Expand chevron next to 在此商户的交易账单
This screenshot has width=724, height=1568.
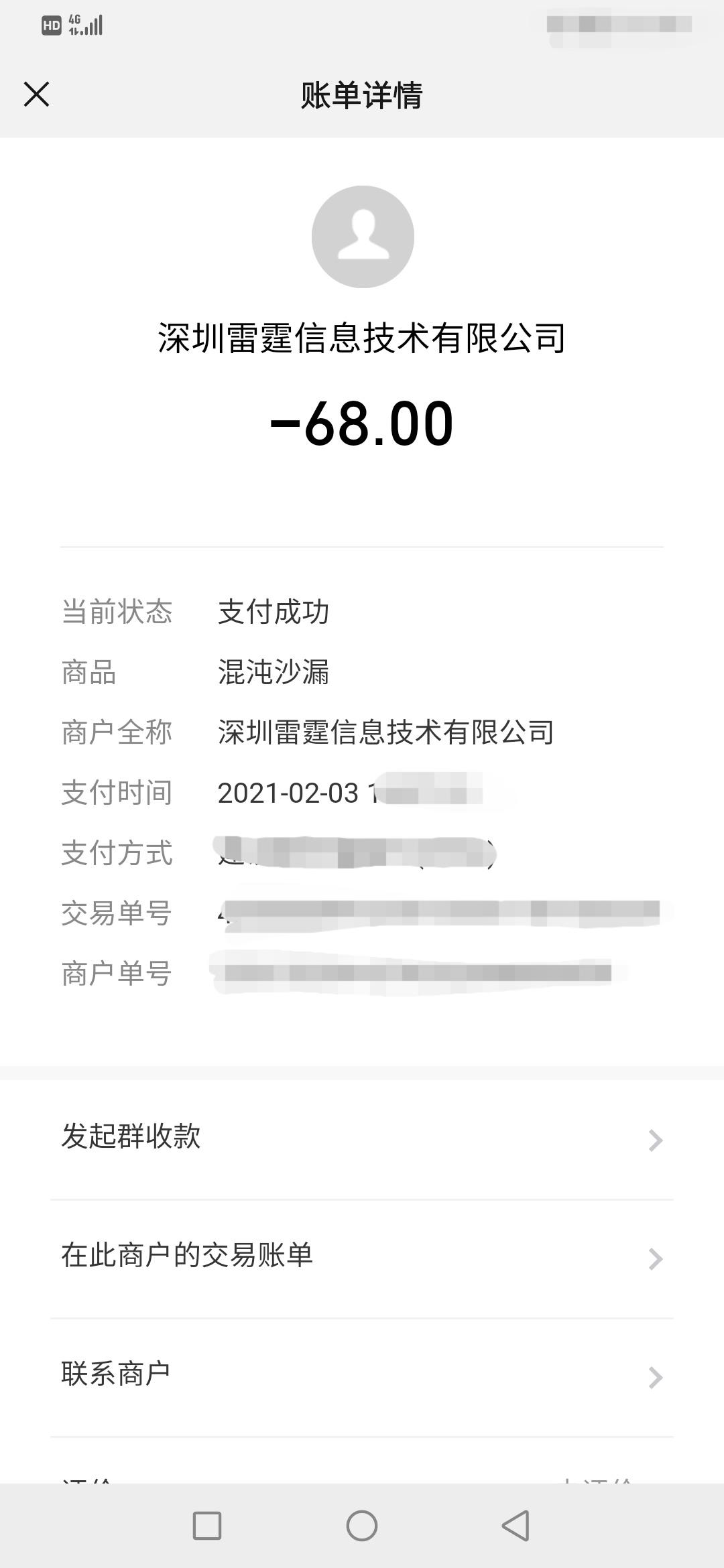click(x=656, y=1259)
